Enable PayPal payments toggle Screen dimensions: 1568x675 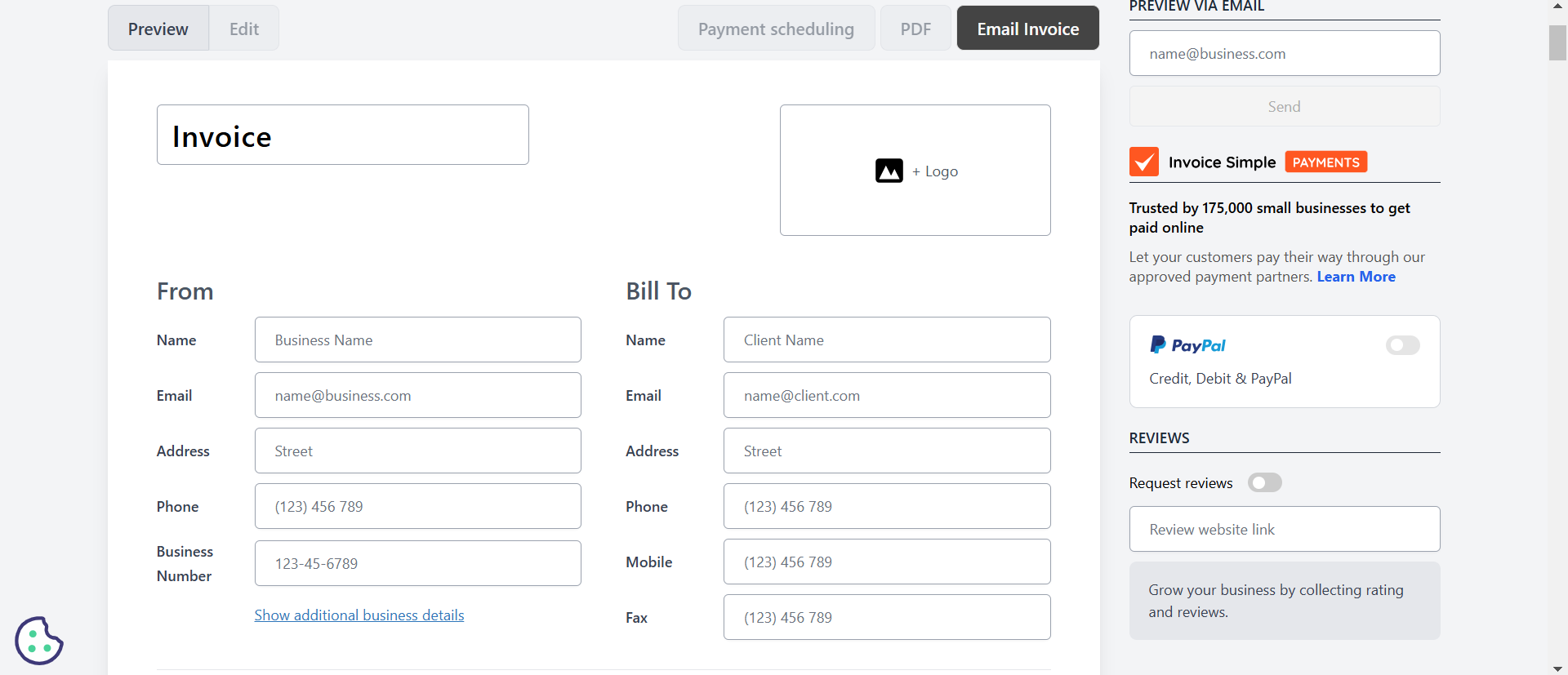(1402, 345)
